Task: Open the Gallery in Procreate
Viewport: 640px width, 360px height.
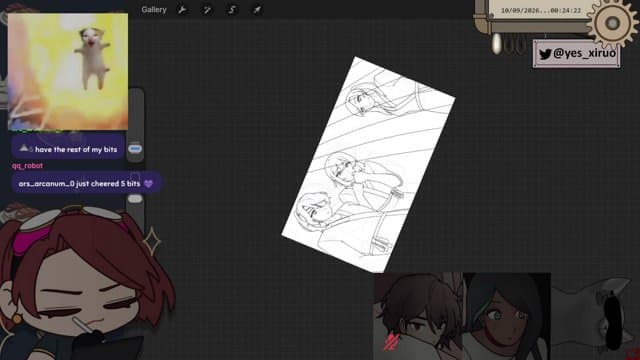Action: [x=154, y=10]
